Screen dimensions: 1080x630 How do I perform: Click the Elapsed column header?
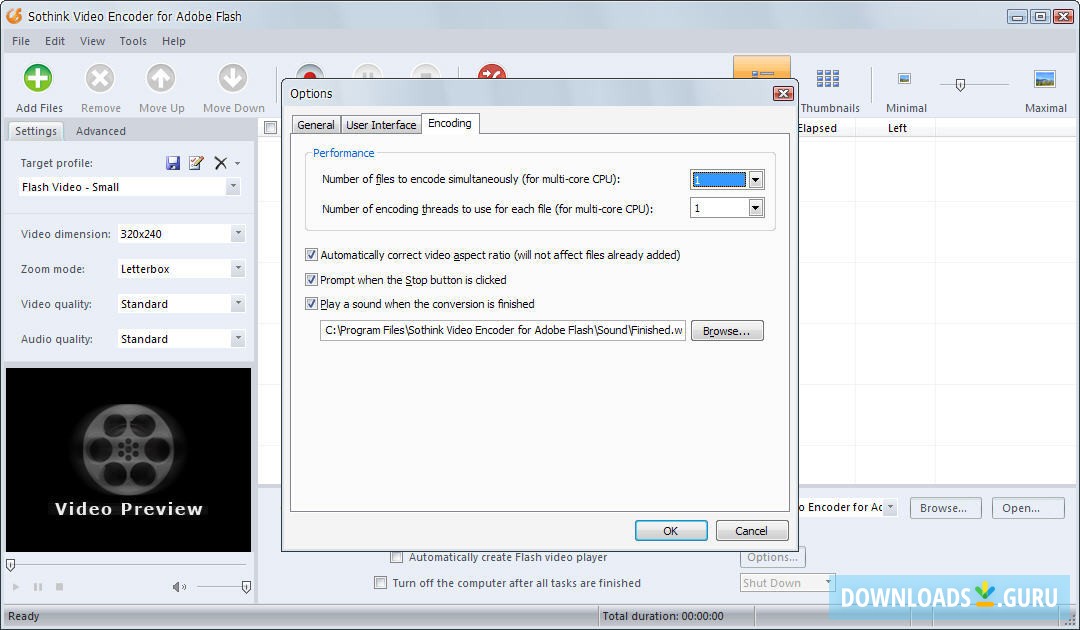818,127
